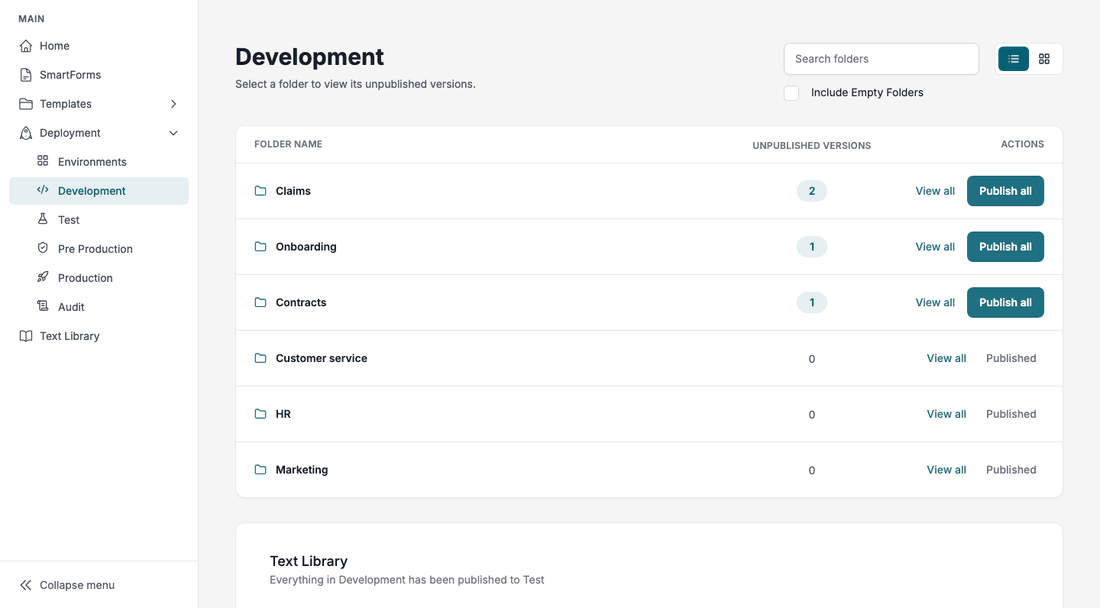The width and height of the screenshot is (1100, 608).
Task: View all versions for Claims
Action: pyautogui.click(x=935, y=191)
